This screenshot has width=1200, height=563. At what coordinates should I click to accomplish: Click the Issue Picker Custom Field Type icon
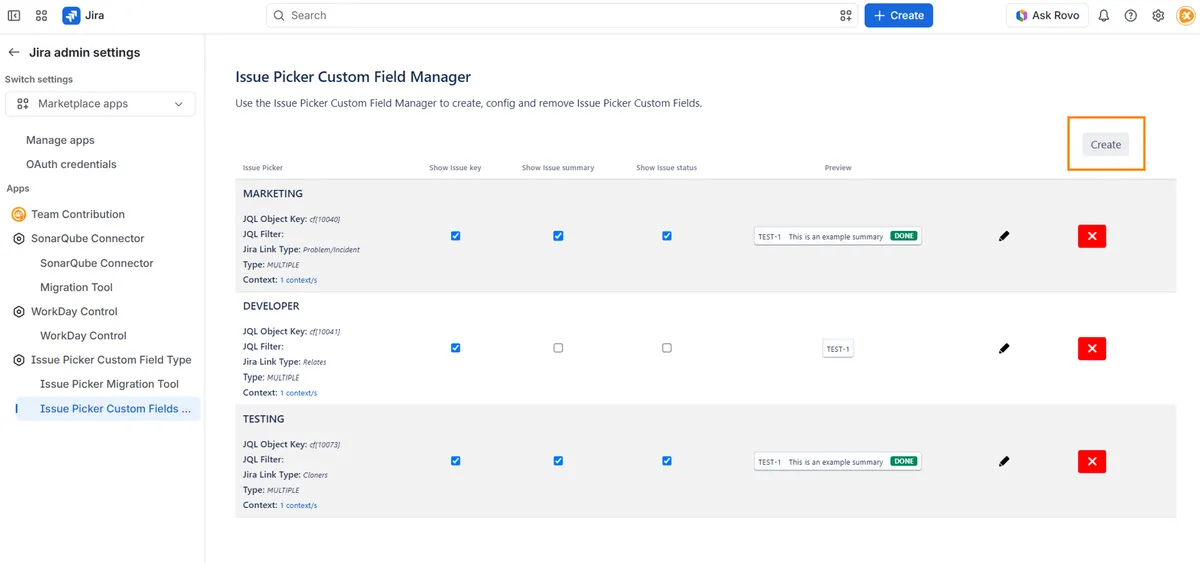coord(19,360)
